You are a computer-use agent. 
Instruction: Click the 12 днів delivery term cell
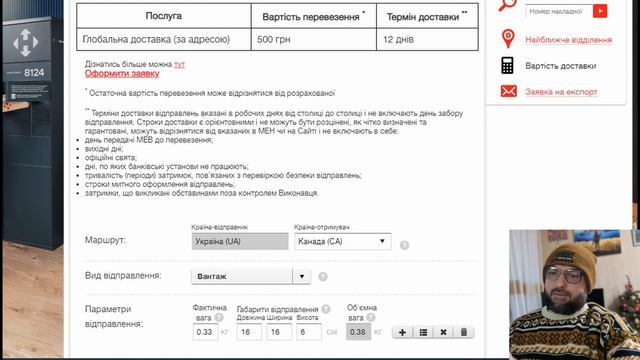point(427,40)
